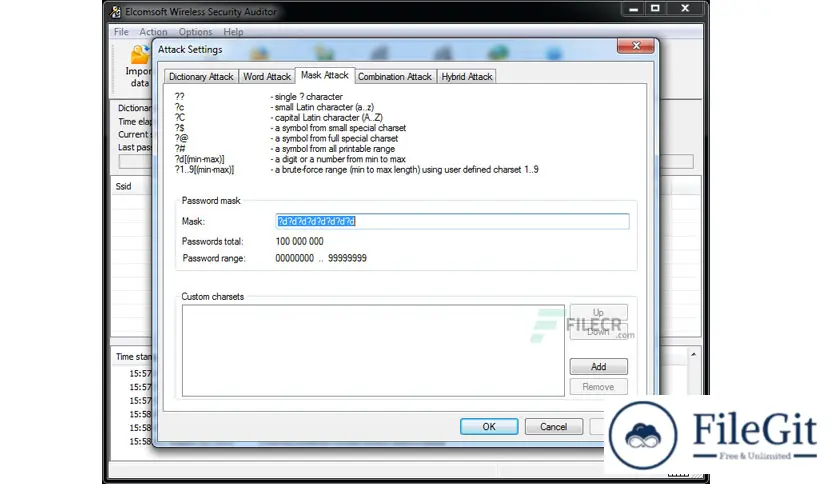Click the Remove charset button
This screenshot has width=836, height=484.
coord(598,387)
